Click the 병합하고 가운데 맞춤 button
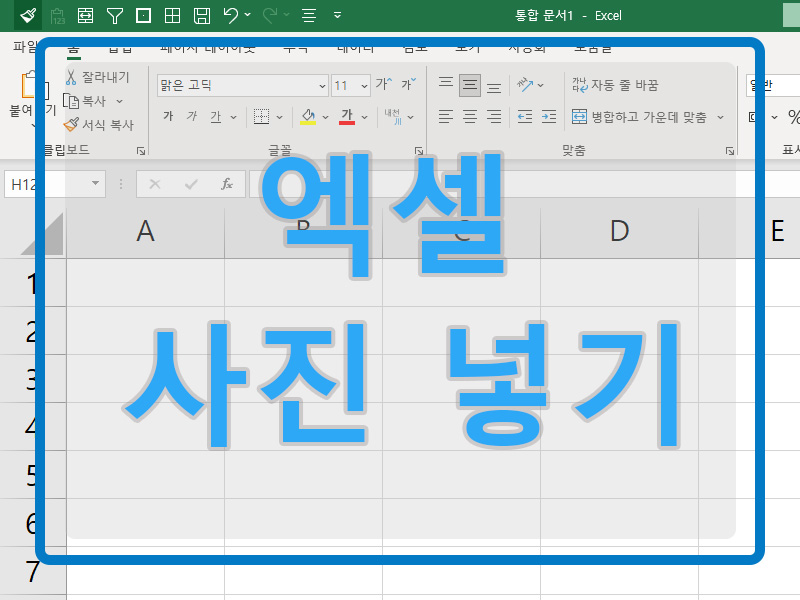 [x=639, y=117]
